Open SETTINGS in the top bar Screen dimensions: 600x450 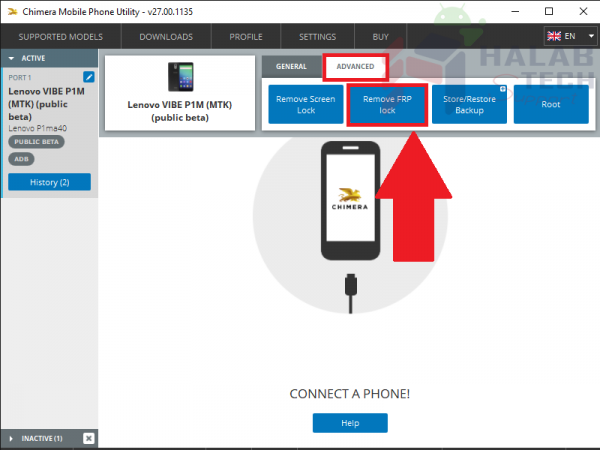pyautogui.click(x=317, y=37)
